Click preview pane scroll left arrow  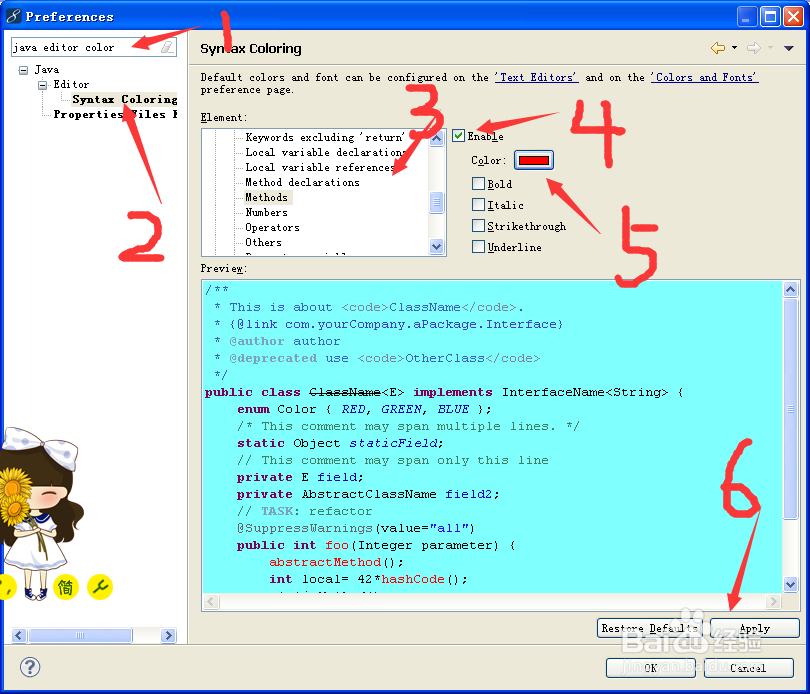[x=211, y=602]
